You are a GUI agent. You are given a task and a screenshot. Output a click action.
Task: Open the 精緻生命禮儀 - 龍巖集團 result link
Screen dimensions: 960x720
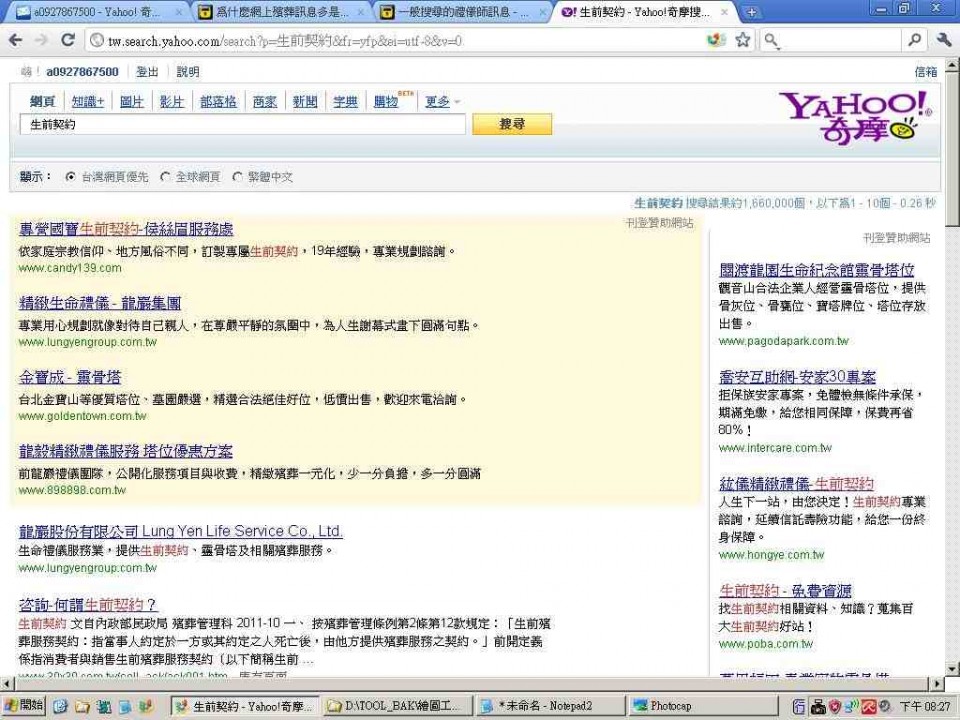click(x=100, y=303)
